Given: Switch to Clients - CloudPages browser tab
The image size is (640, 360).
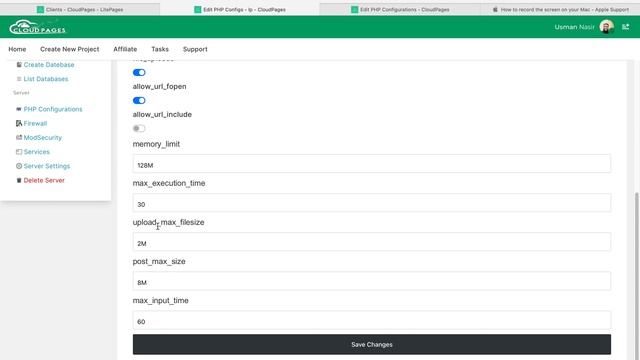Looking at the screenshot, I should 80,9.
